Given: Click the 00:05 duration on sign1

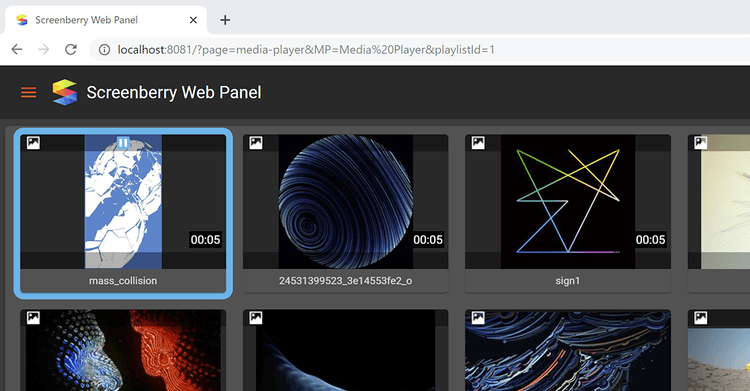Looking at the screenshot, I should pyautogui.click(x=651, y=239).
